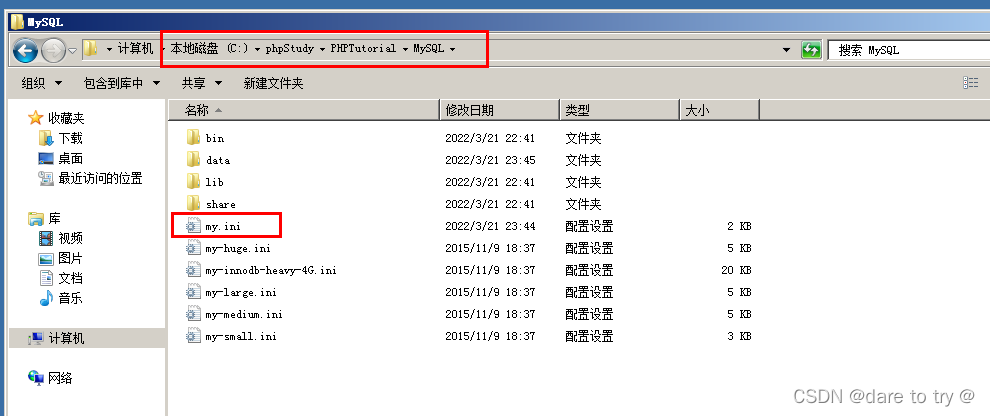Click the data folder icon
The height and width of the screenshot is (416, 990).
pyautogui.click(x=193, y=159)
